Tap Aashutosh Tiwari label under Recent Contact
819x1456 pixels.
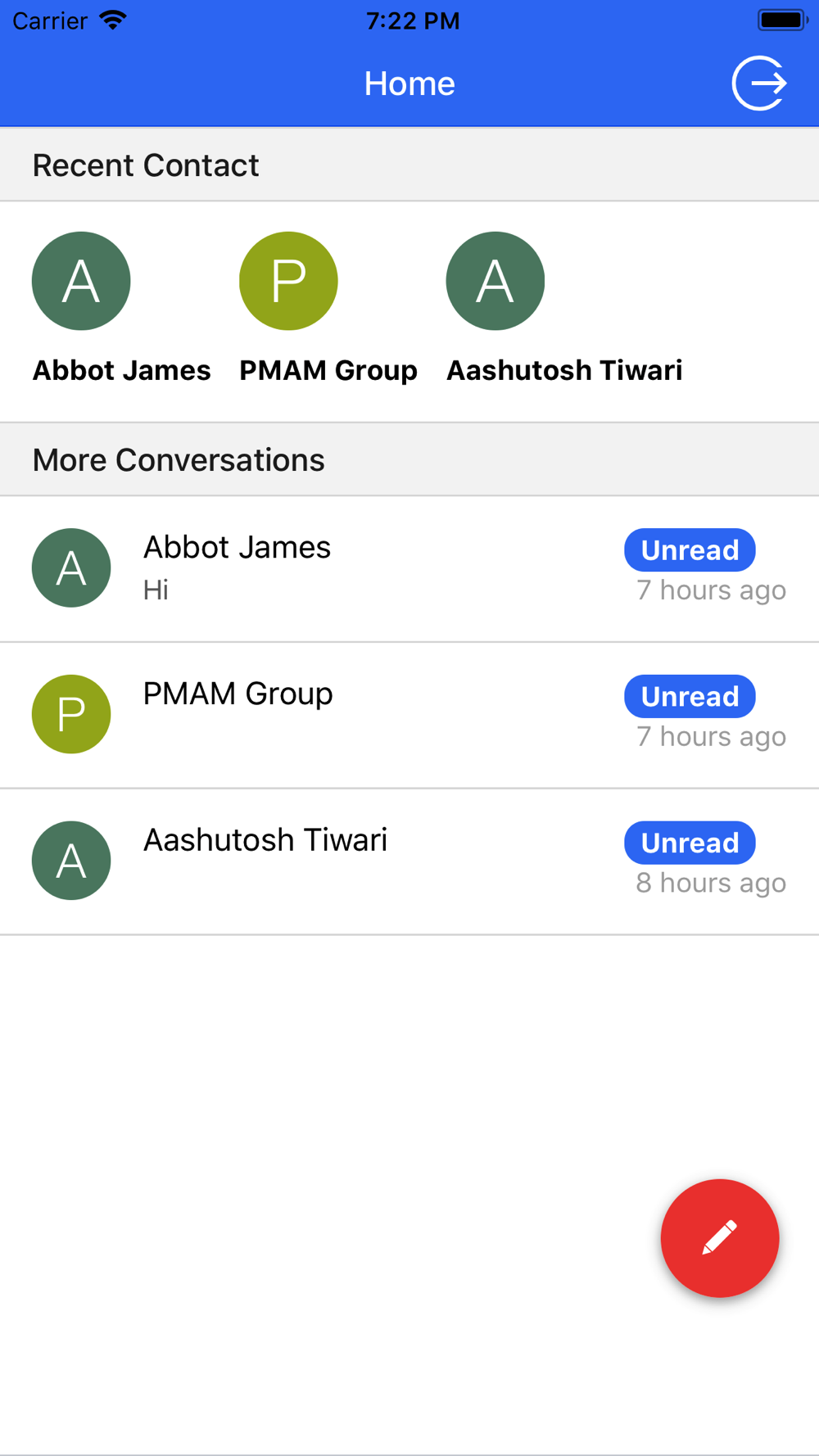pyautogui.click(x=564, y=370)
